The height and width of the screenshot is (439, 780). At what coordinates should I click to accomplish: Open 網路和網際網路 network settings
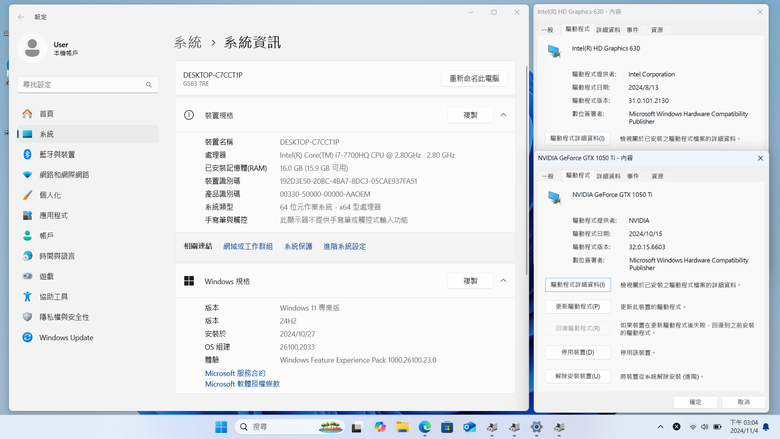tap(88, 175)
